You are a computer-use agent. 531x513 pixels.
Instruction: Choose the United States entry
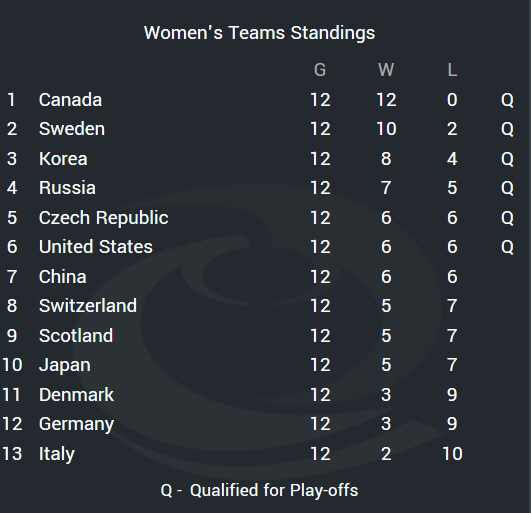point(95,247)
